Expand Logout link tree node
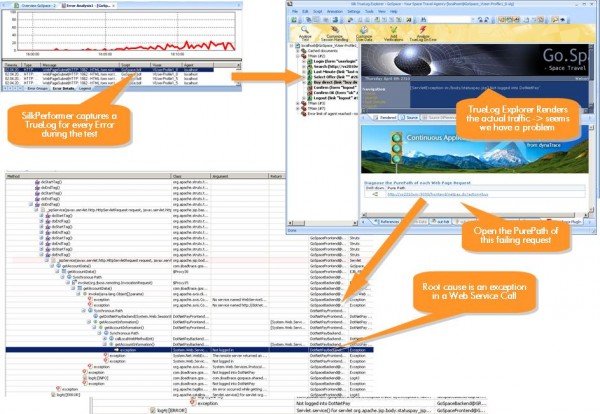 (304, 98)
